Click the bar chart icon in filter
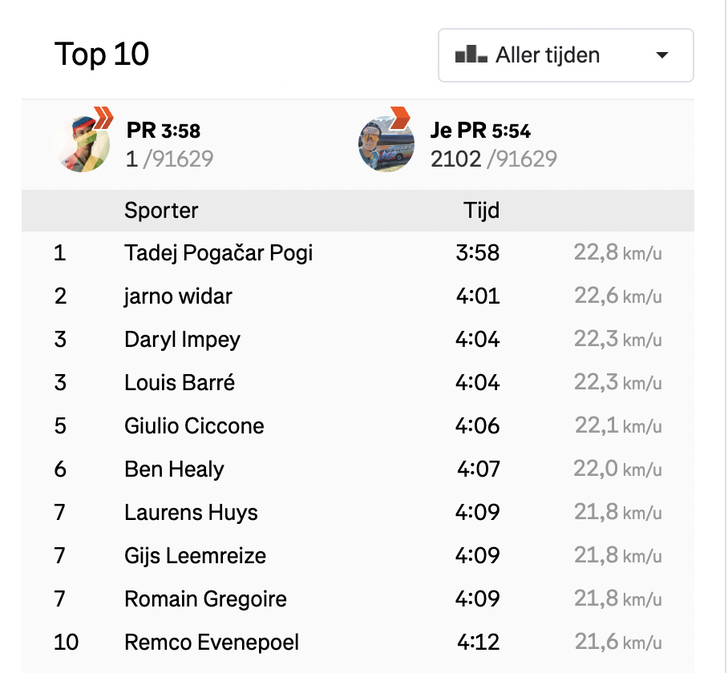 471,55
